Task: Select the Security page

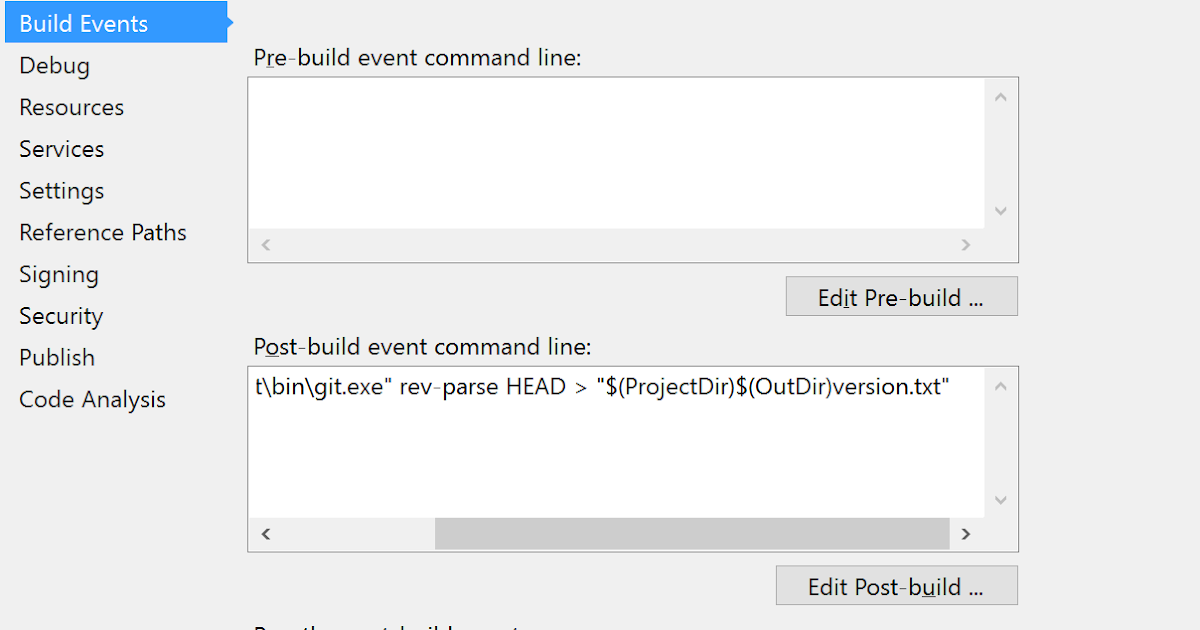Action: click(60, 315)
